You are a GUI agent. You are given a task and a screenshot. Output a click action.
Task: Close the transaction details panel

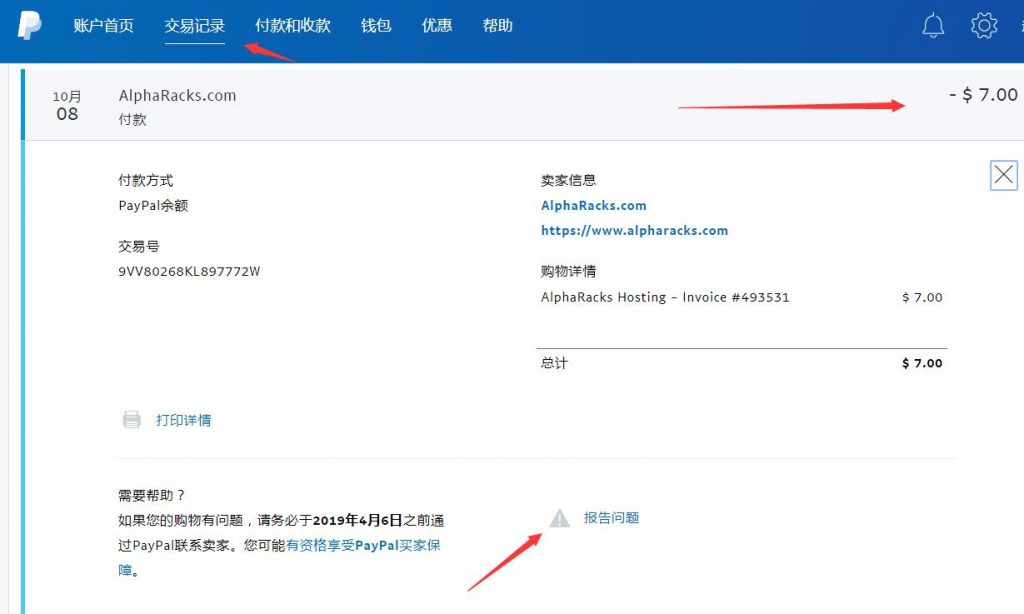point(1004,175)
